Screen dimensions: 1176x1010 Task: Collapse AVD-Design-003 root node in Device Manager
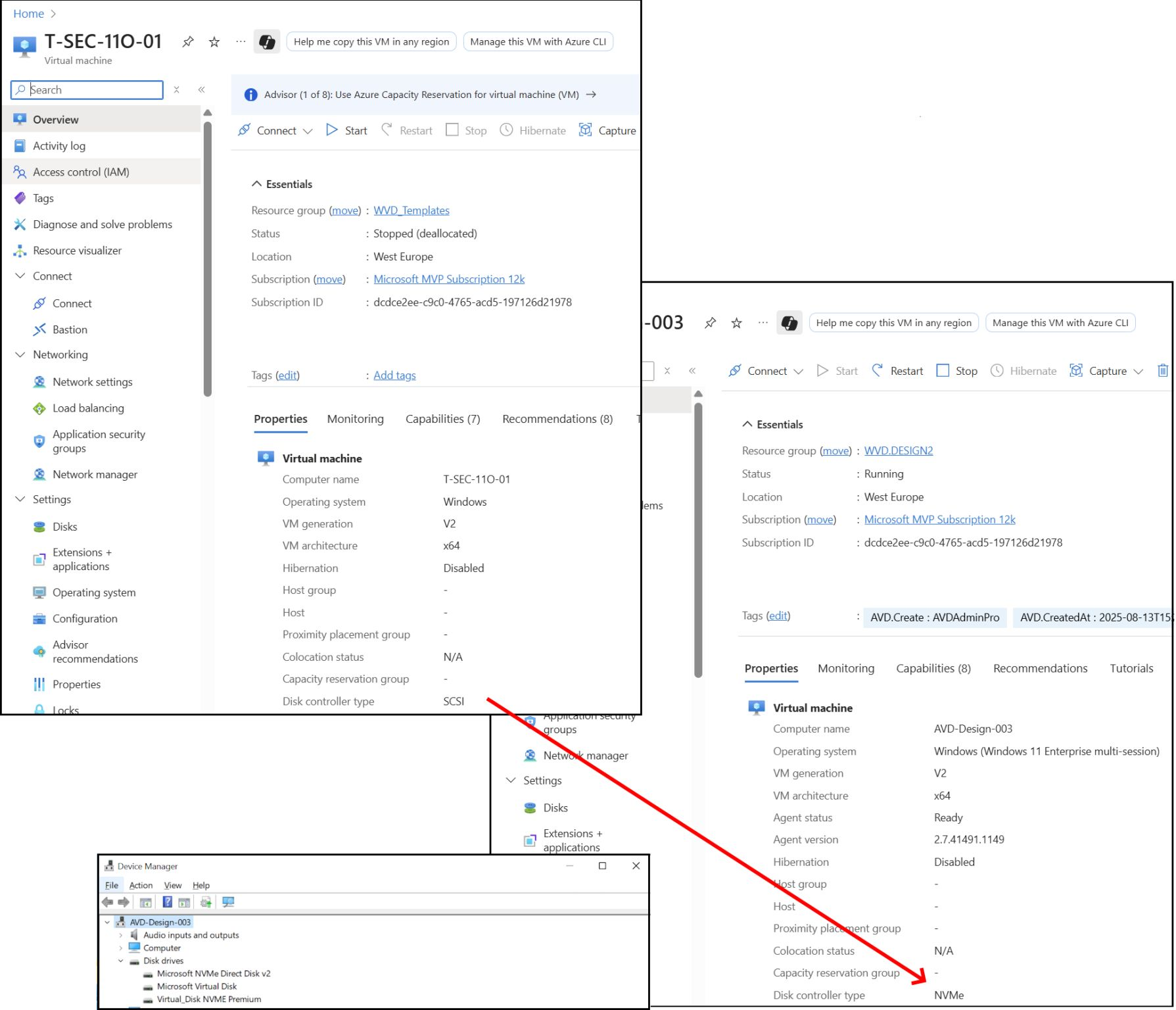click(x=107, y=923)
